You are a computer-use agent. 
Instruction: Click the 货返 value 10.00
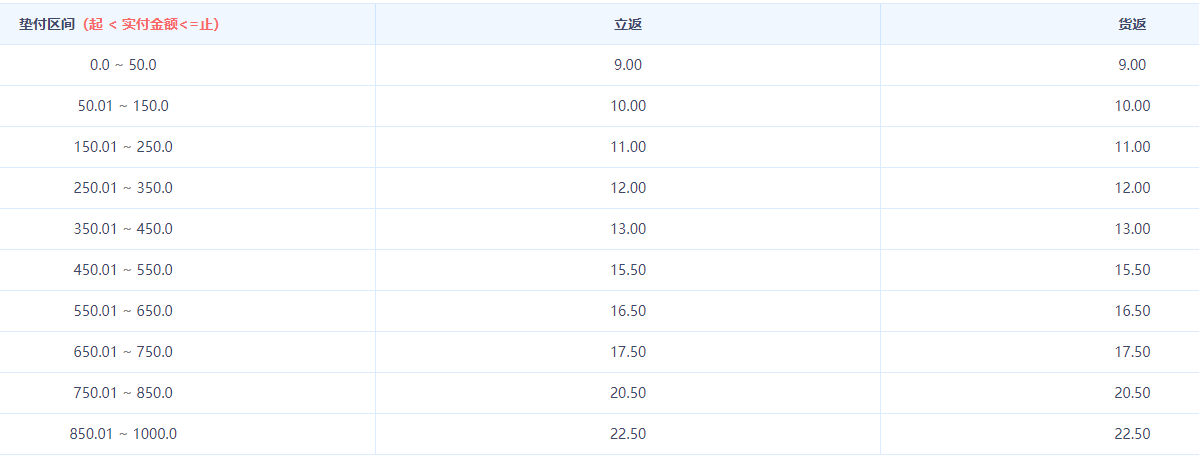[1132, 106]
